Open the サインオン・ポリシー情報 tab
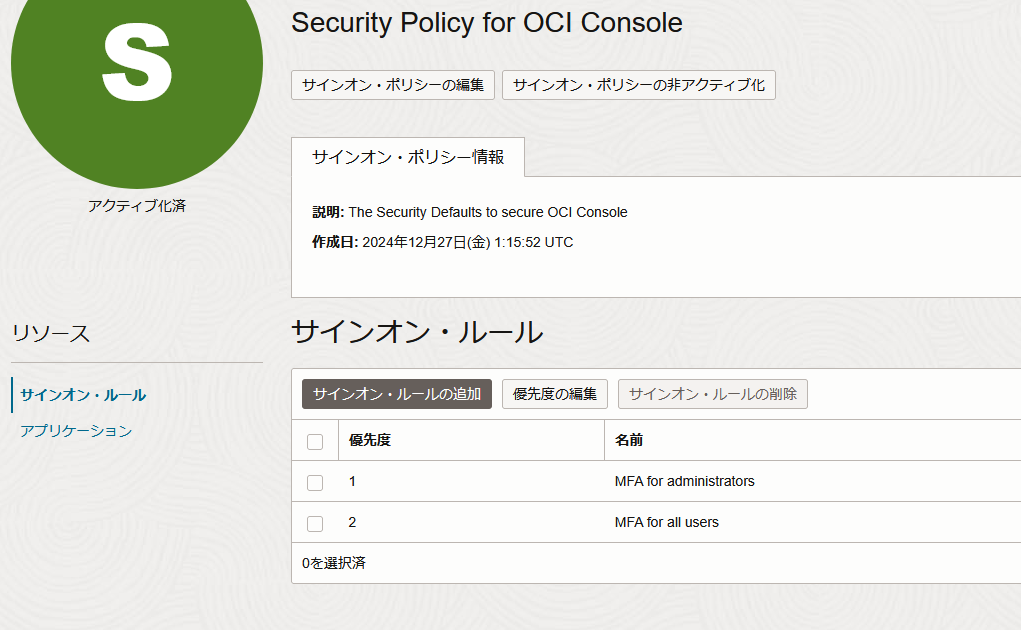 408,157
